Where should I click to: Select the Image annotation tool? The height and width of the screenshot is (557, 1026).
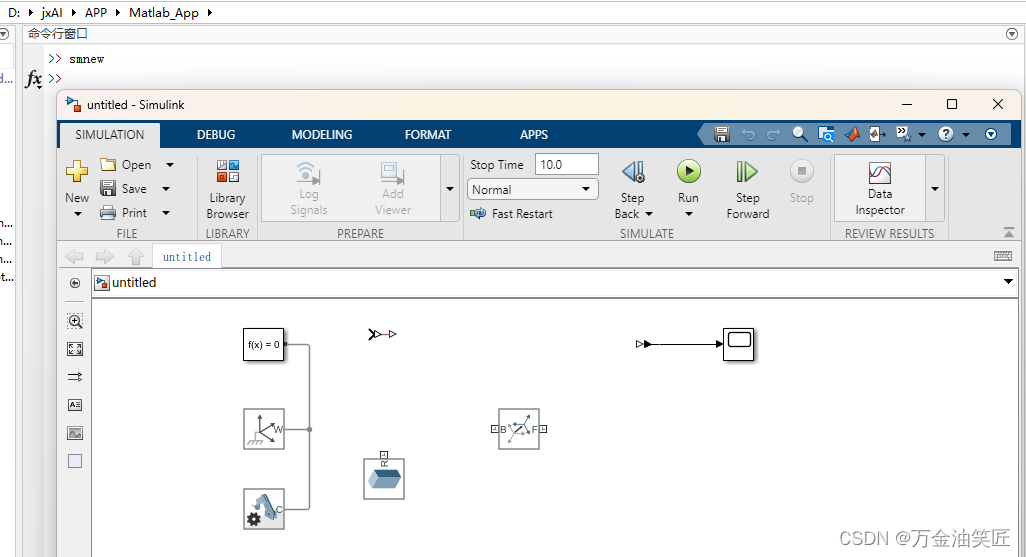tap(75, 433)
